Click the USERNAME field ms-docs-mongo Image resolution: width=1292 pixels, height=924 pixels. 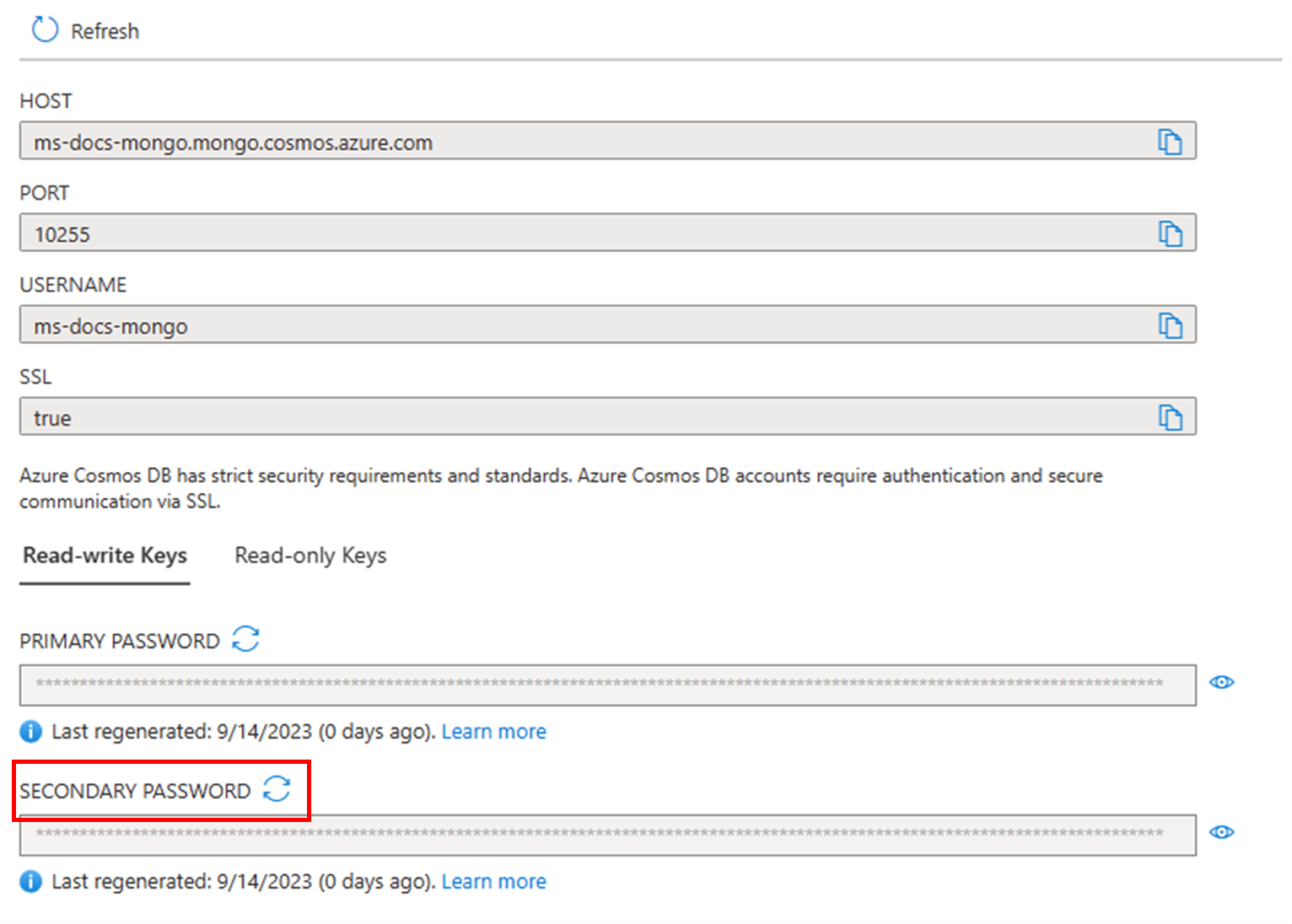[x=607, y=325]
